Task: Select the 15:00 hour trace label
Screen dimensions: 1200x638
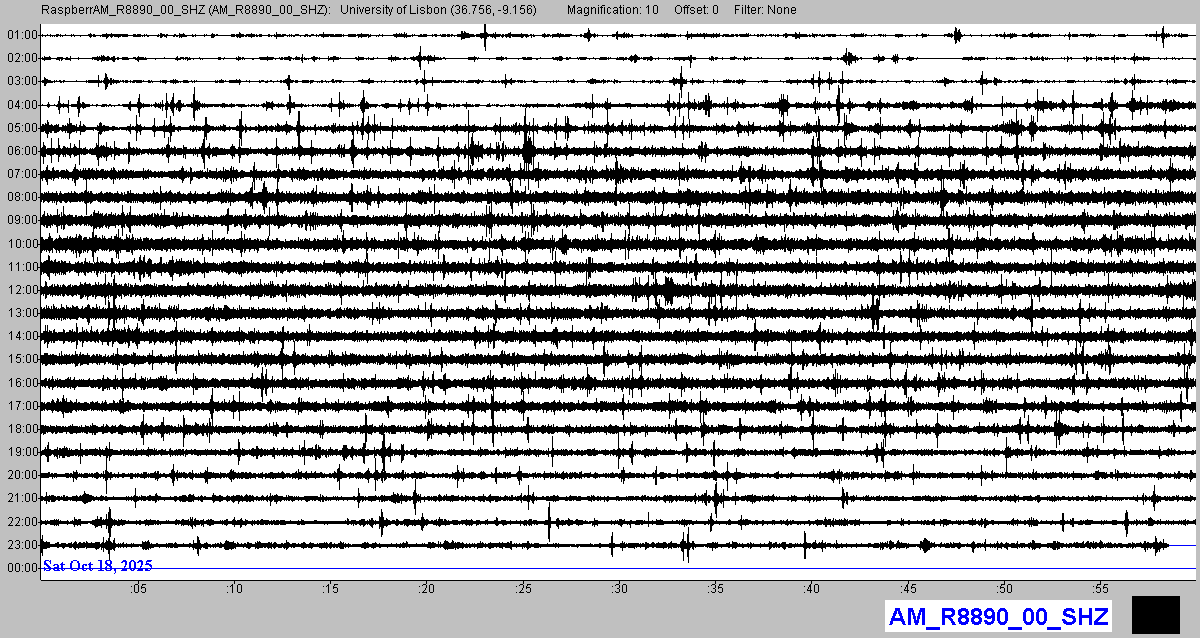Action: point(21,359)
